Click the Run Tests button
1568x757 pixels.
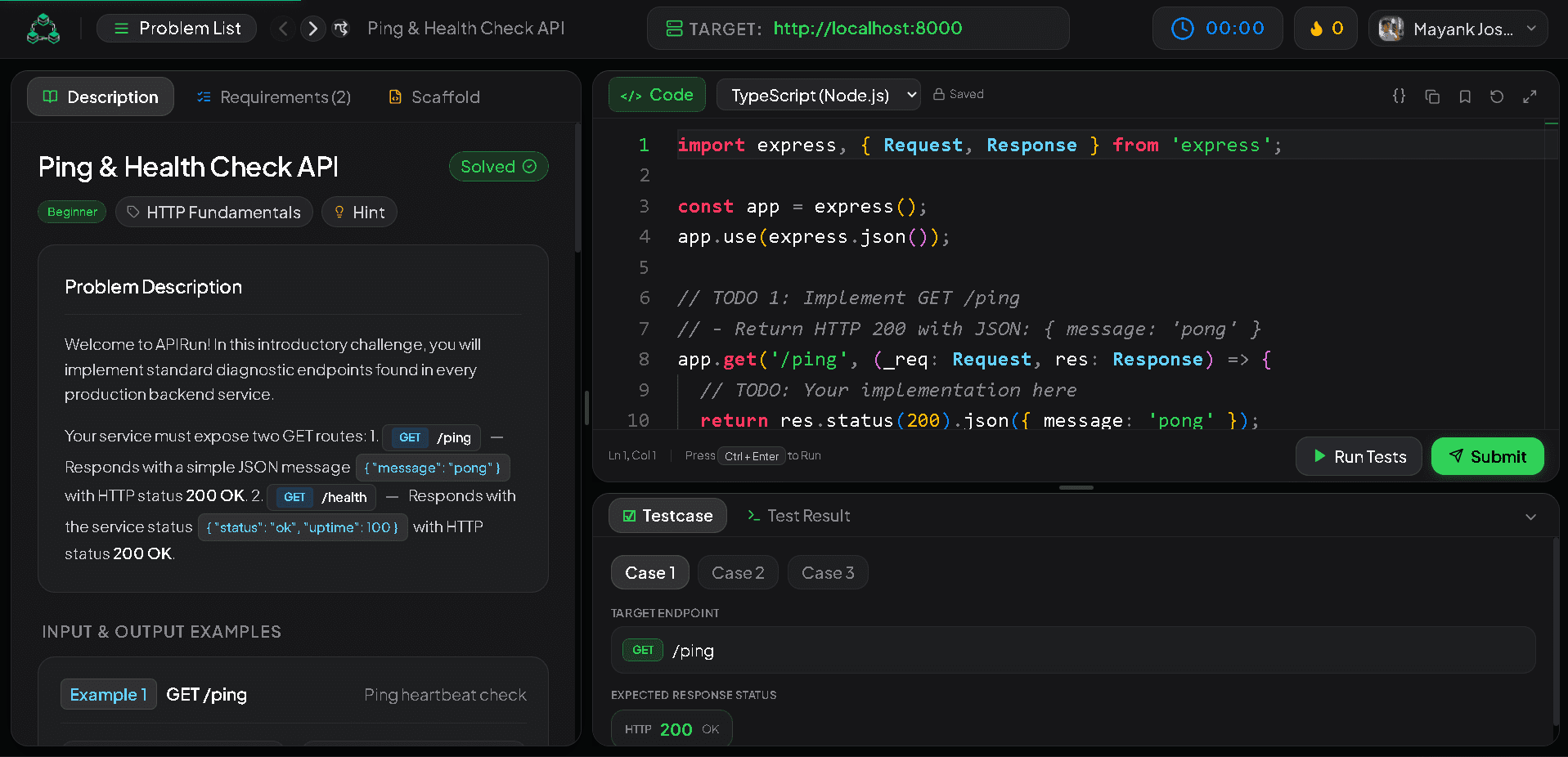coord(1359,456)
